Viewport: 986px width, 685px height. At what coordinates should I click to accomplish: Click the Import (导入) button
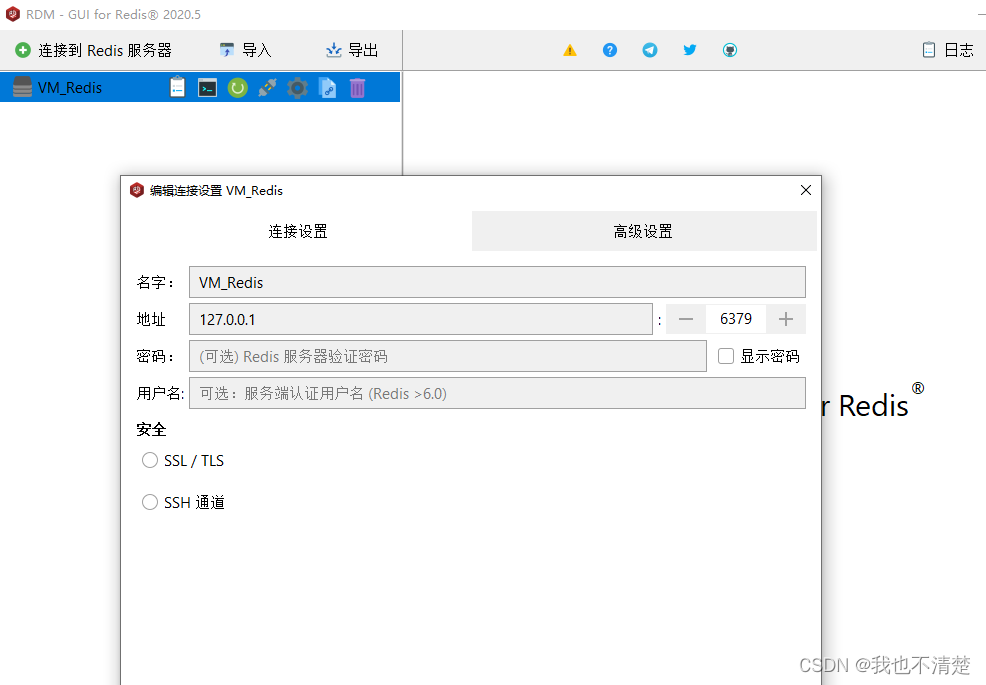tap(245, 50)
